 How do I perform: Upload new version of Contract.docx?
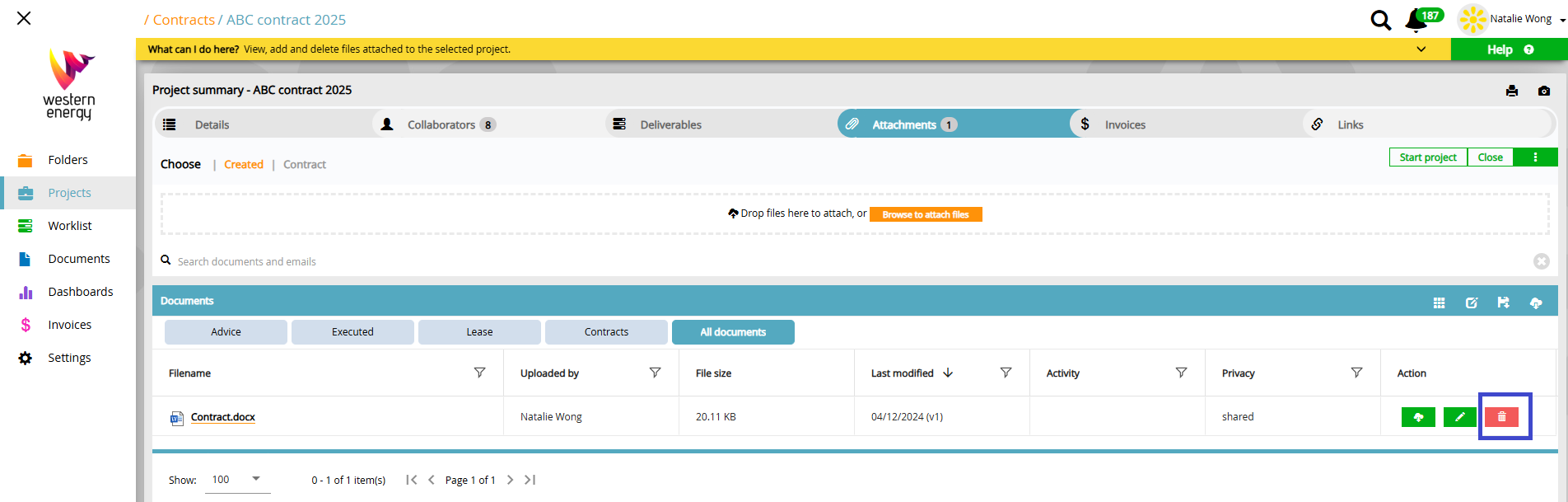[1418, 417]
